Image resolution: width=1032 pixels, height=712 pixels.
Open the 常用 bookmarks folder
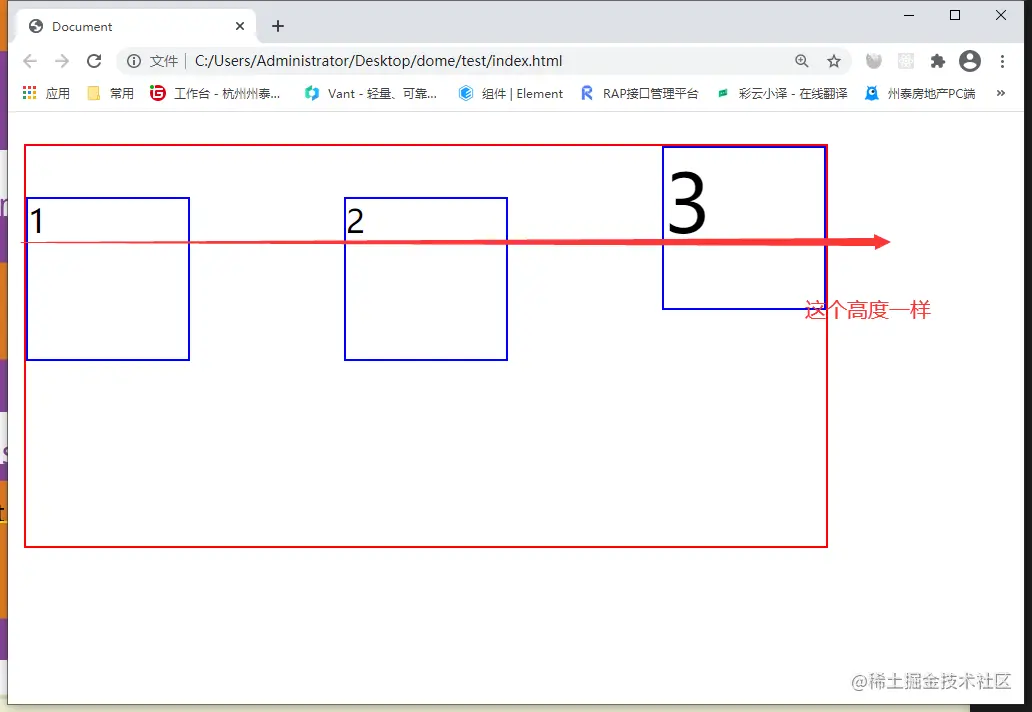point(111,93)
